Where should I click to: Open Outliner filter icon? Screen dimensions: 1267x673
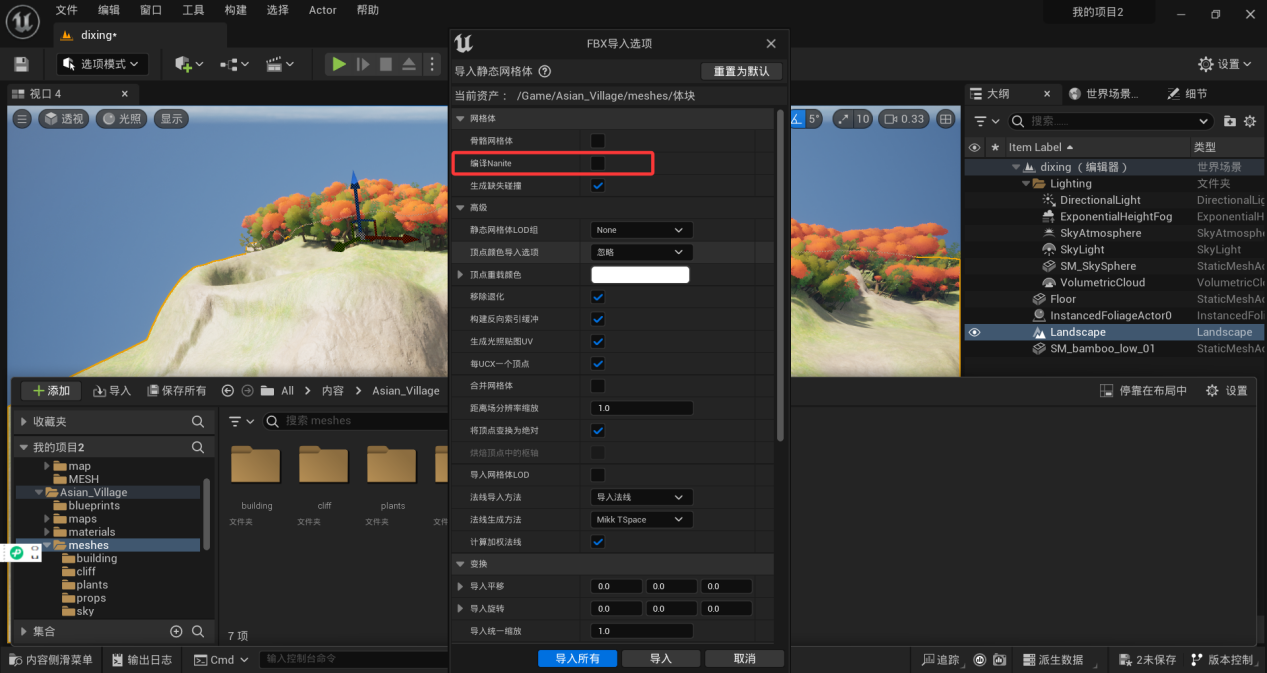pyautogui.click(x=985, y=121)
